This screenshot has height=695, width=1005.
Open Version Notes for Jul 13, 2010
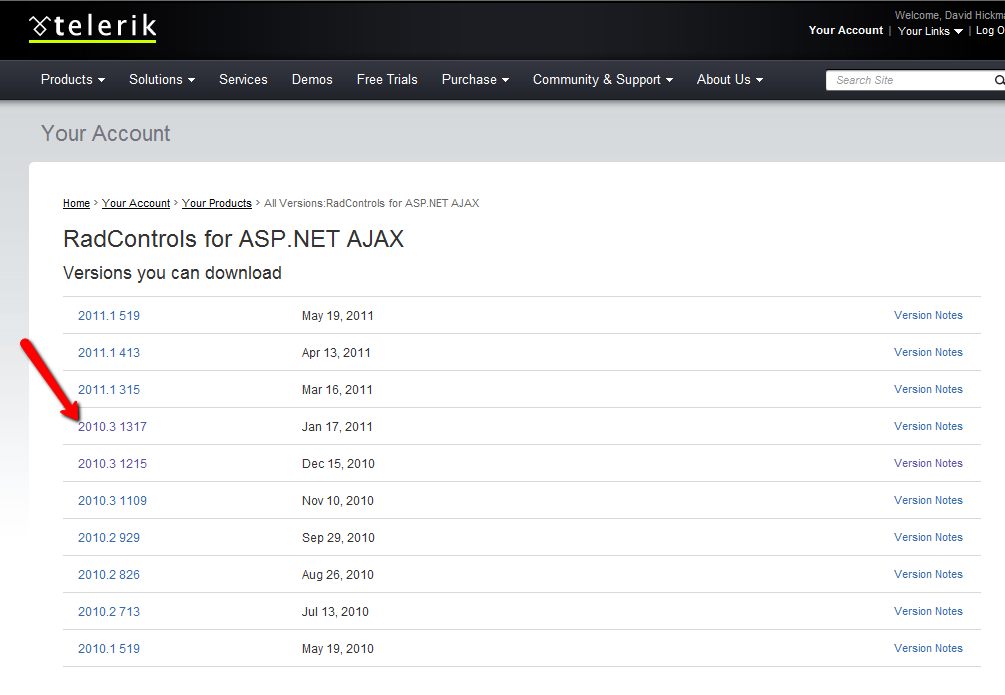click(928, 611)
